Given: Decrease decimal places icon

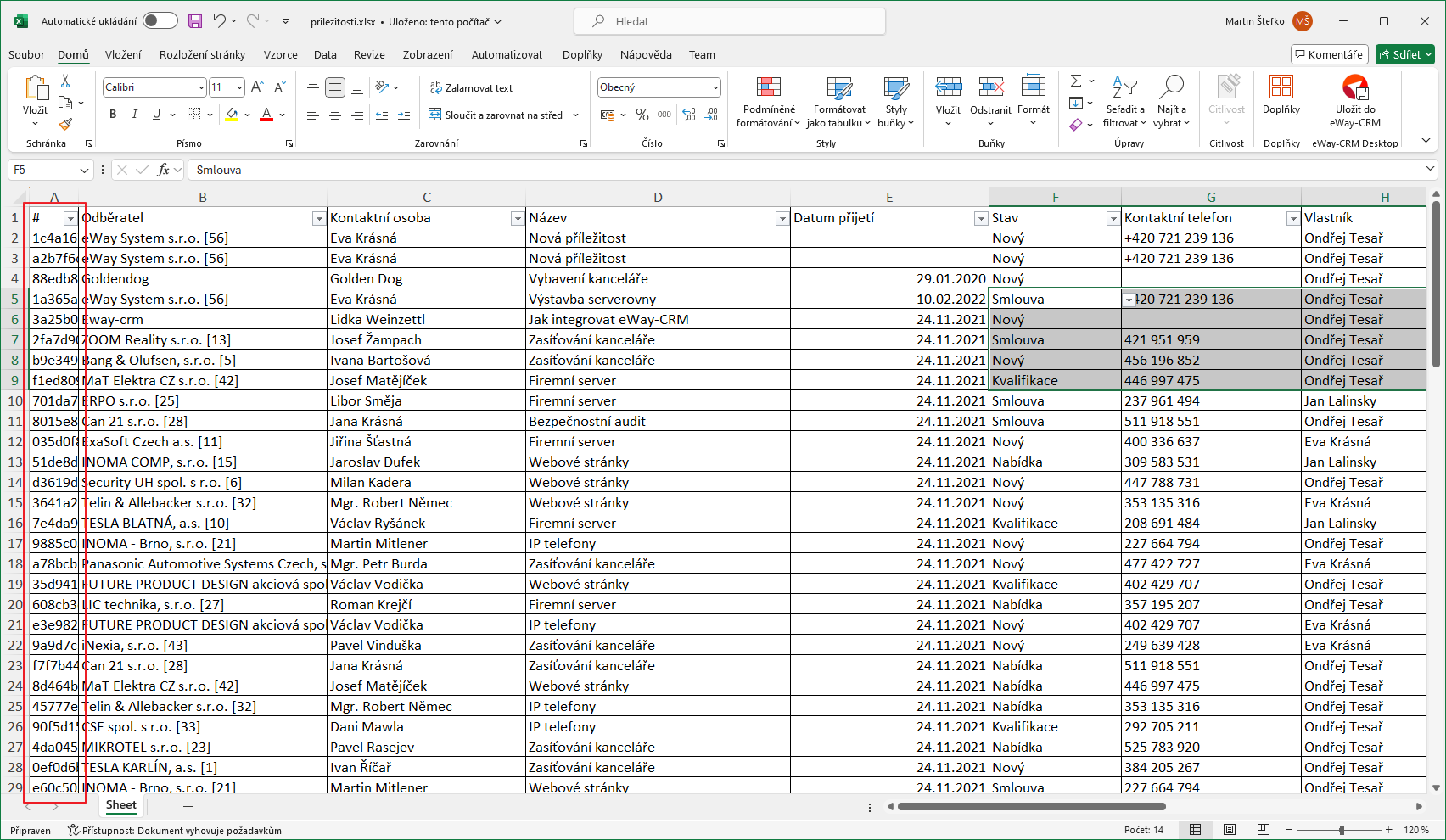Looking at the screenshot, I should [x=712, y=115].
